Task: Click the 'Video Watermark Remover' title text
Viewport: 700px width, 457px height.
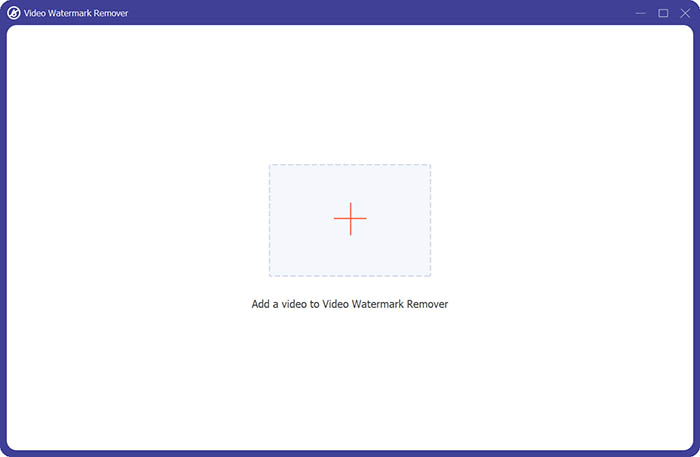Action: point(67,13)
